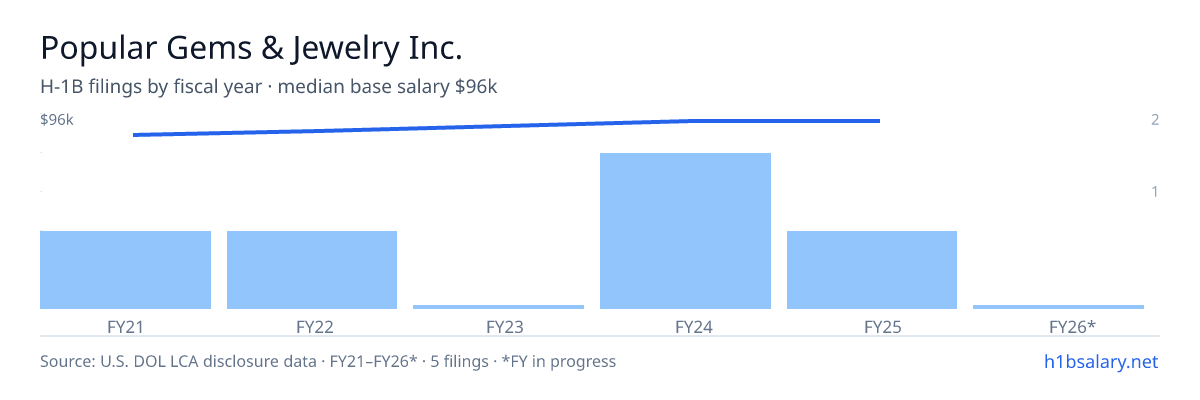Click the tall FY24 filings bar
Screen dimensions: 1200x400
[685, 231]
